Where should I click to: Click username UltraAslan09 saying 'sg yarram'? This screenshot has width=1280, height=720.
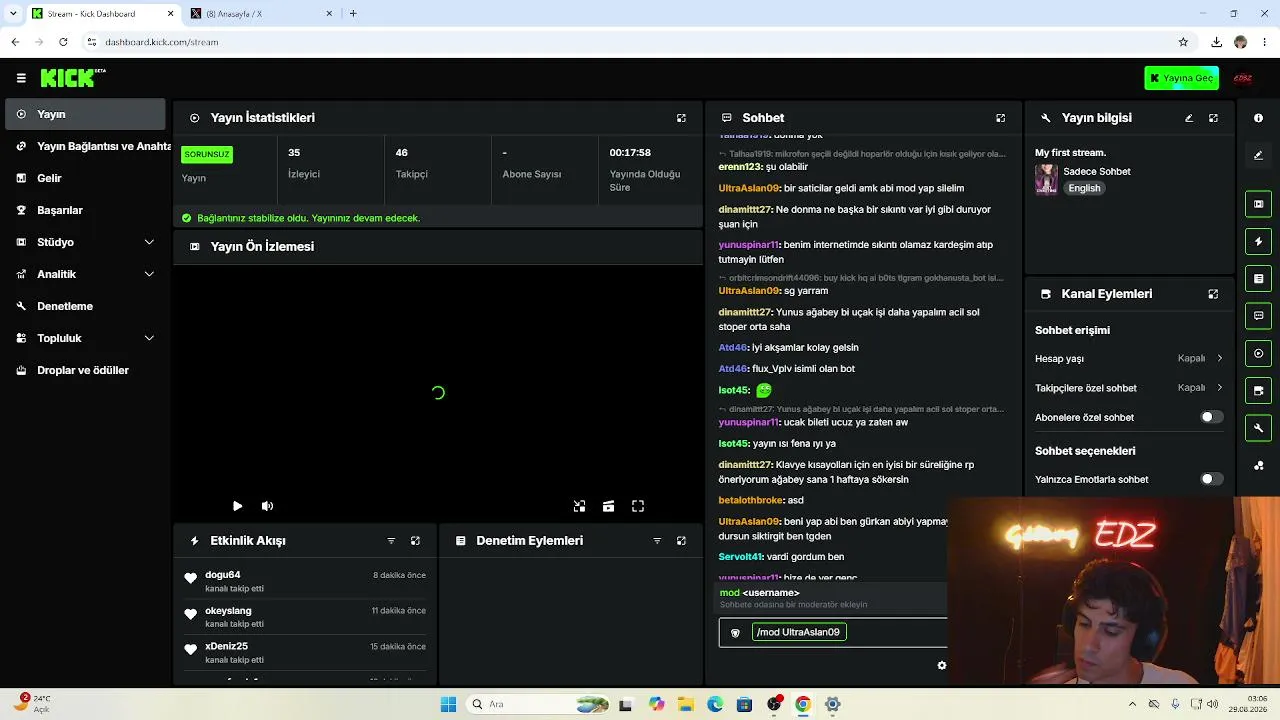click(748, 291)
